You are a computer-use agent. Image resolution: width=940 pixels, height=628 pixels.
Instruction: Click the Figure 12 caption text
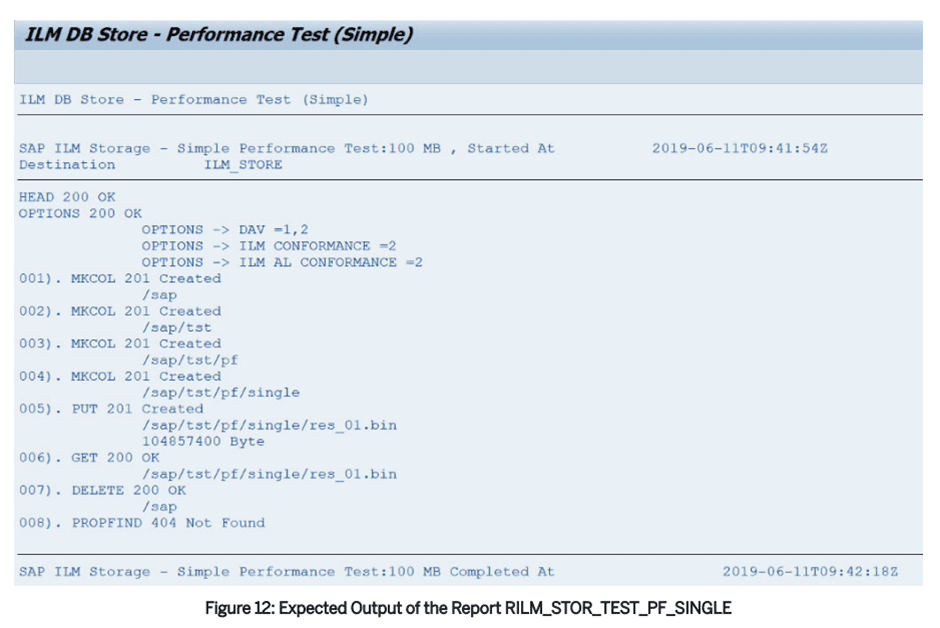[469, 608]
